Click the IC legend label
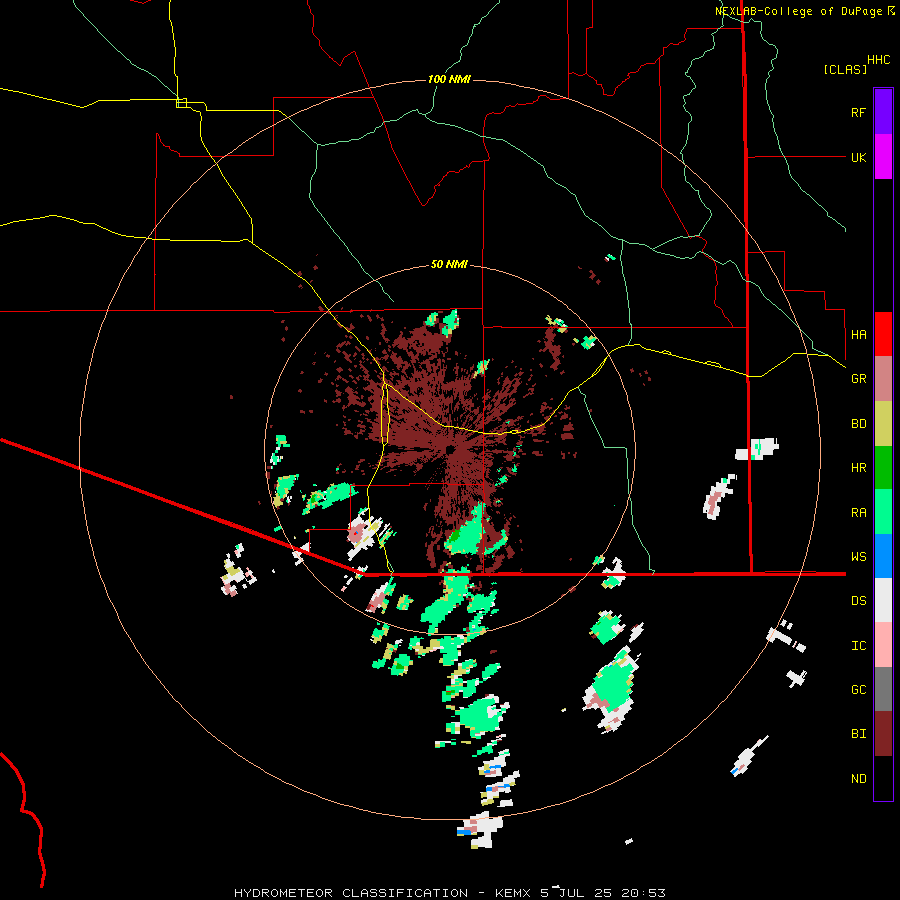The width and height of the screenshot is (900, 900). (x=858, y=645)
